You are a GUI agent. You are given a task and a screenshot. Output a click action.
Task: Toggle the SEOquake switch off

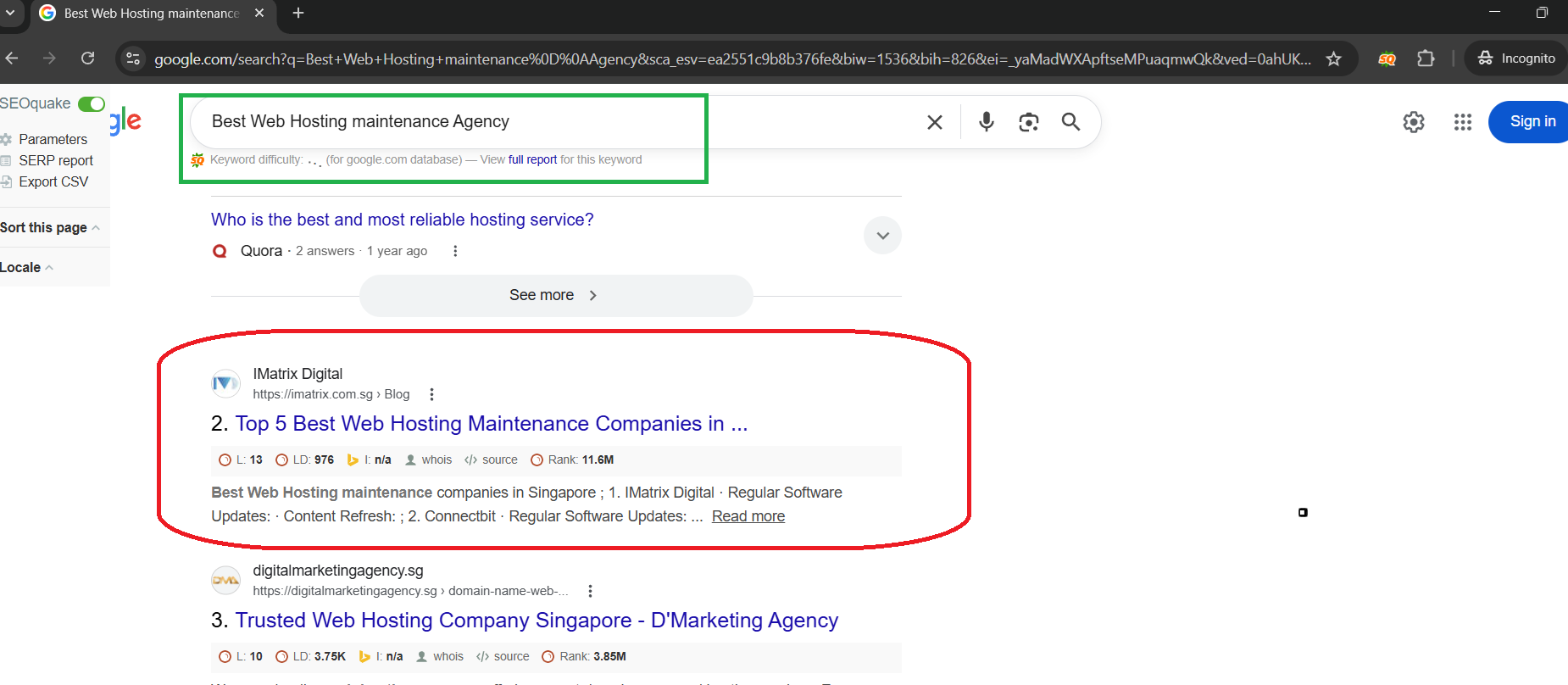click(x=91, y=104)
